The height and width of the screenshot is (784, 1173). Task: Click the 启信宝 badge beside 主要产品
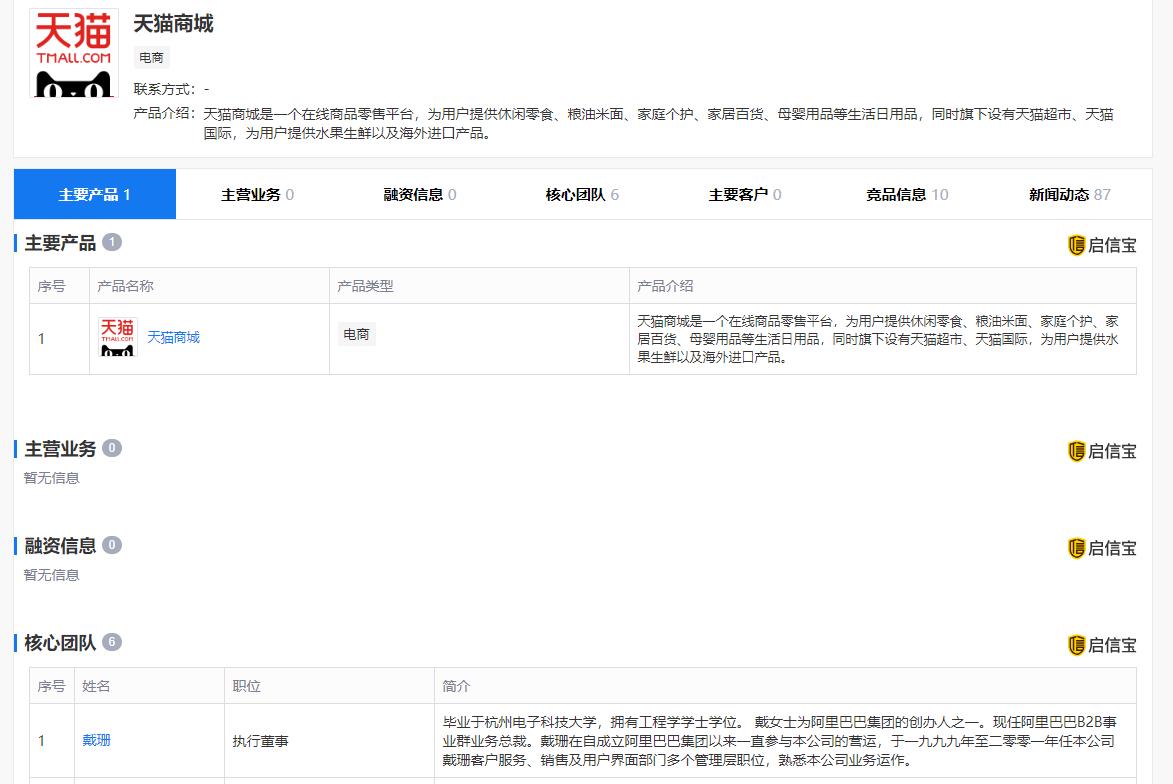click(x=1102, y=245)
